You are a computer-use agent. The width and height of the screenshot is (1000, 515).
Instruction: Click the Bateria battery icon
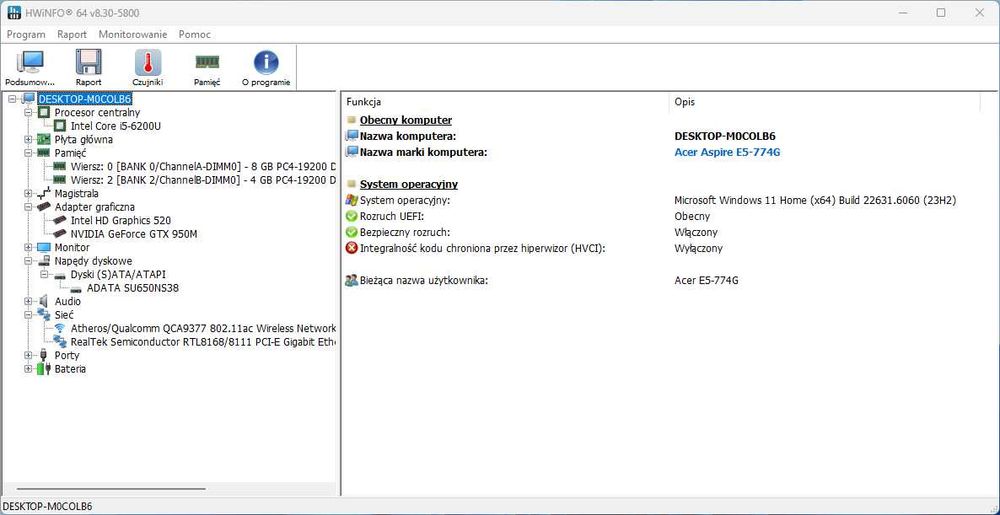[43, 368]
